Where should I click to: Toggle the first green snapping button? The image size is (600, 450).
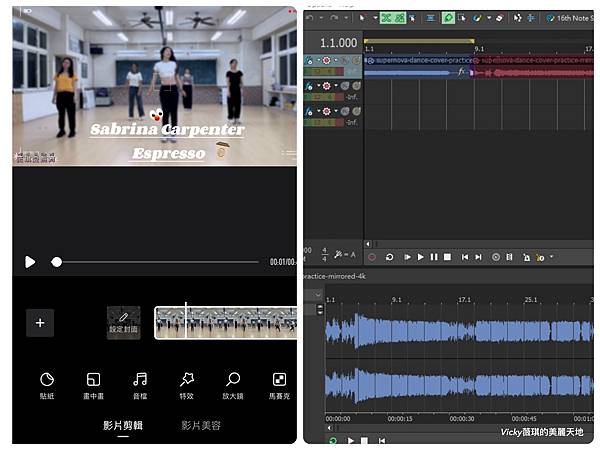(x=386, y=18)
